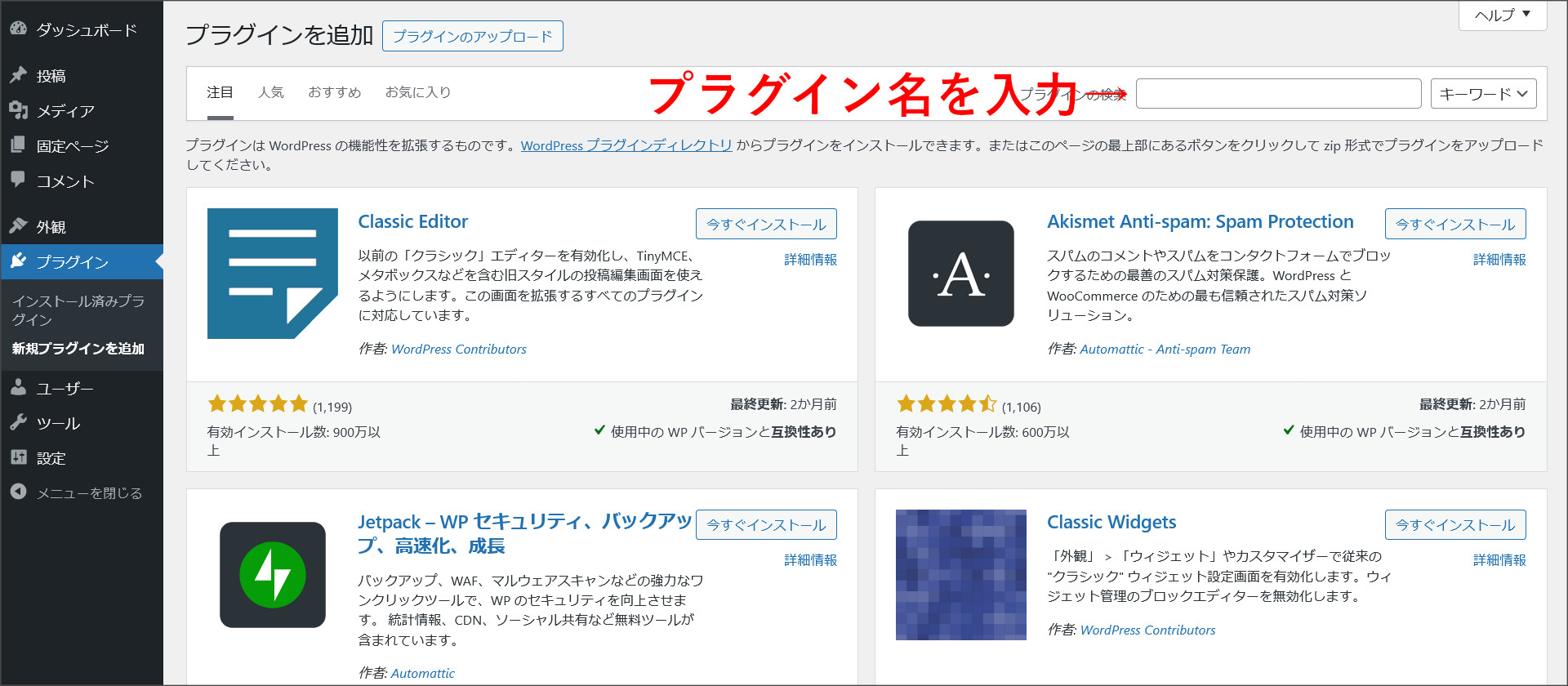Open Classic Editor's WordPress Contributors author link
This screenshot has width=1568, height=686.
coord(459,349)
